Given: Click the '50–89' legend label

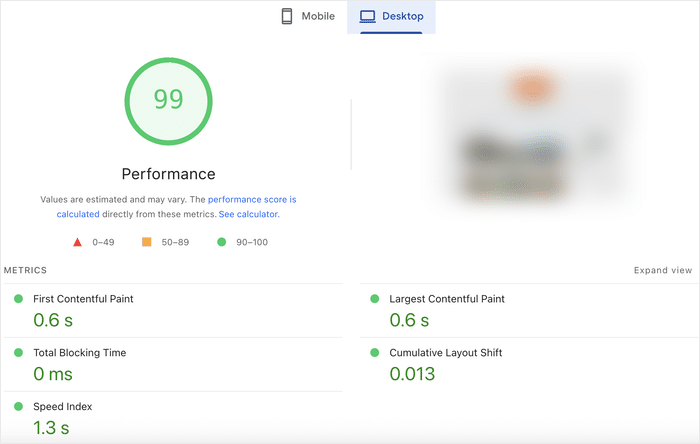Looking at the screenshot, I should coord(175,242).
